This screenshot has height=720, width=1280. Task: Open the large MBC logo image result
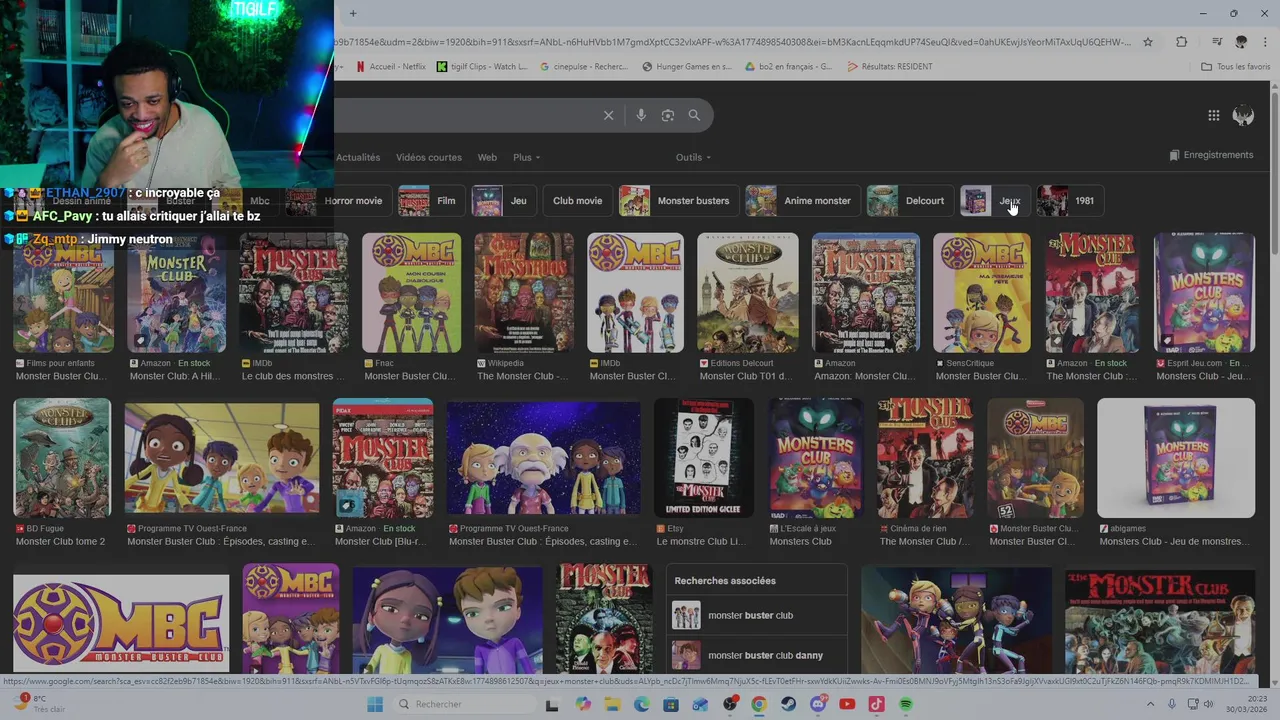click(x=121, y=623)
